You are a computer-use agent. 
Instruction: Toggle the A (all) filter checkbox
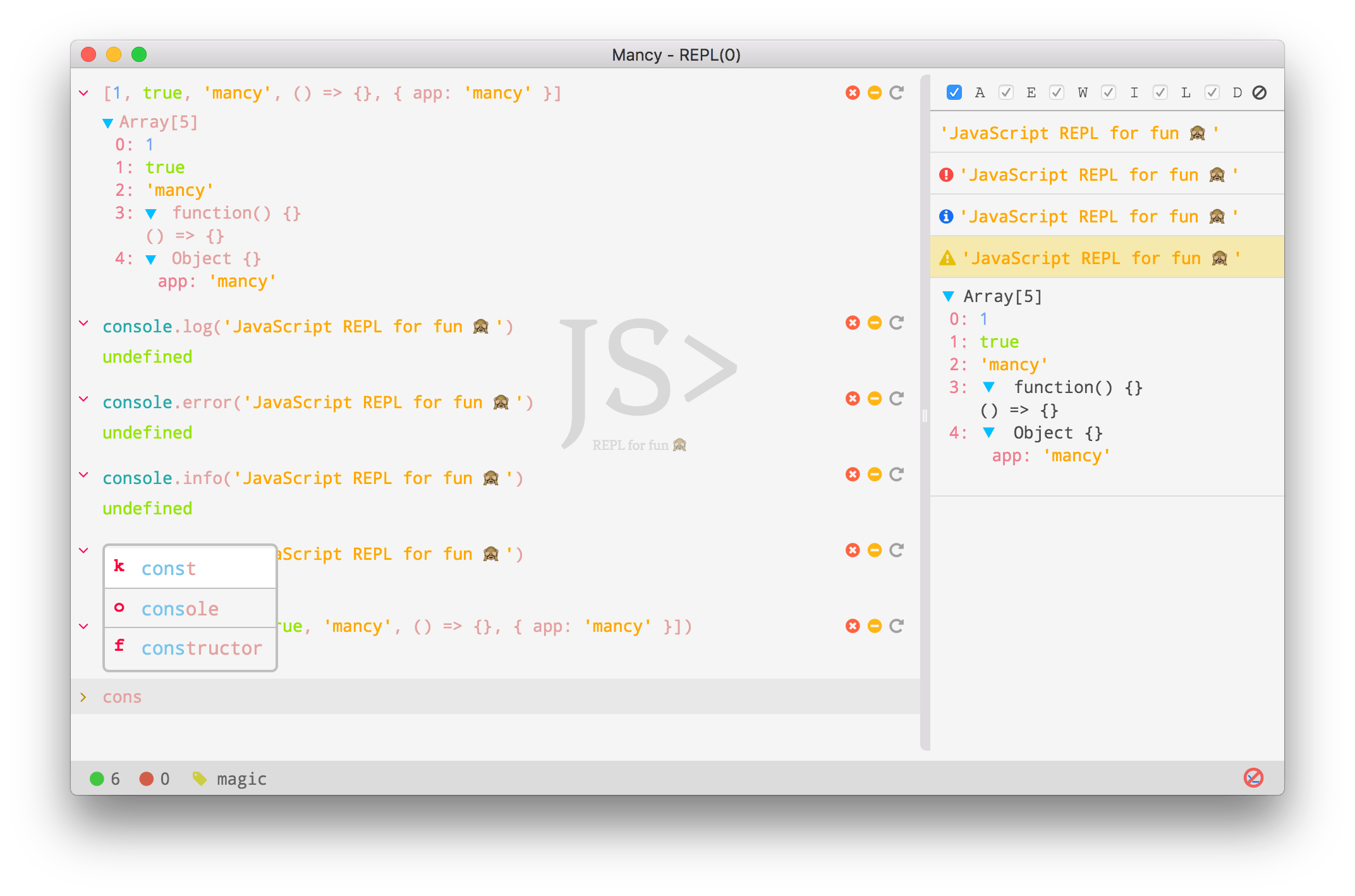[x=954, y=93]
